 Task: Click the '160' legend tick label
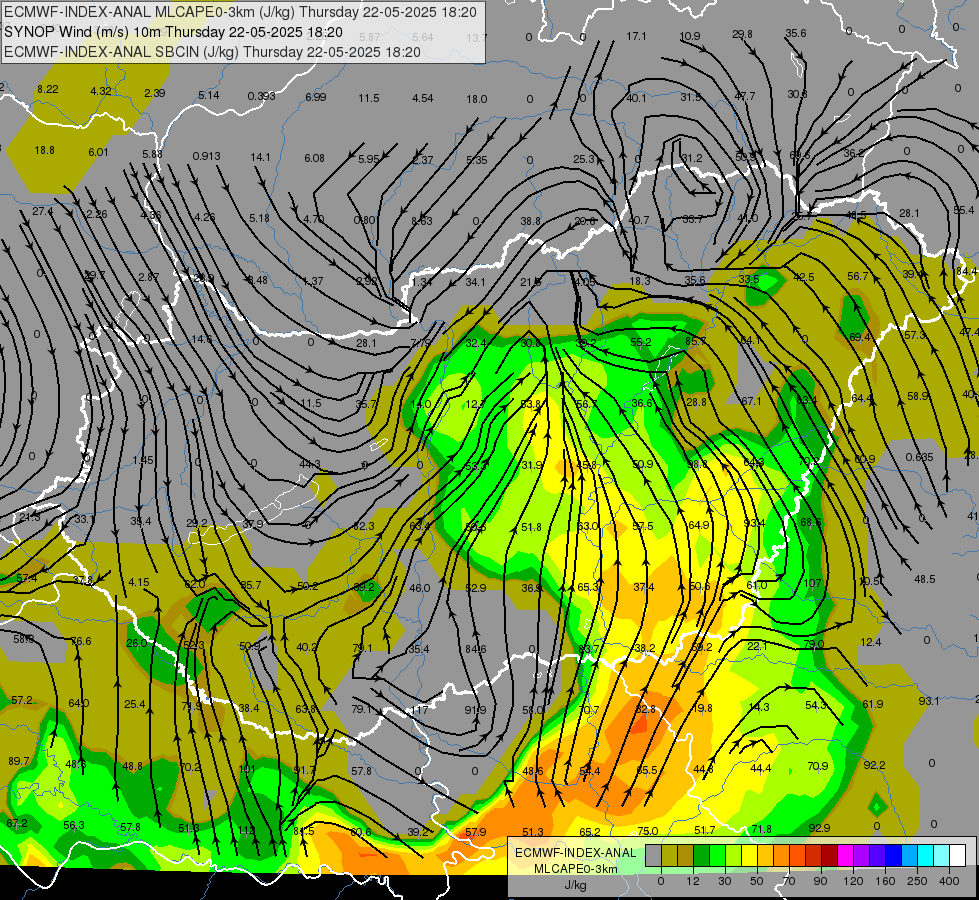(x=885, y=881)
